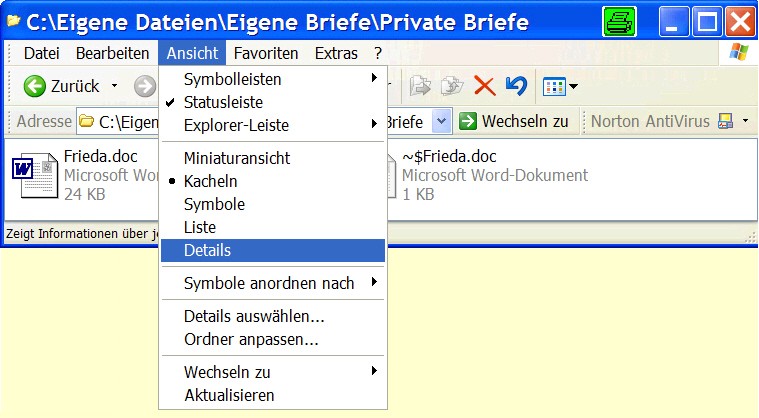Image resolution: width=759 pixels, height=418 pixels.
Task: Switch to Details view
Action: [x=207, y=250]
